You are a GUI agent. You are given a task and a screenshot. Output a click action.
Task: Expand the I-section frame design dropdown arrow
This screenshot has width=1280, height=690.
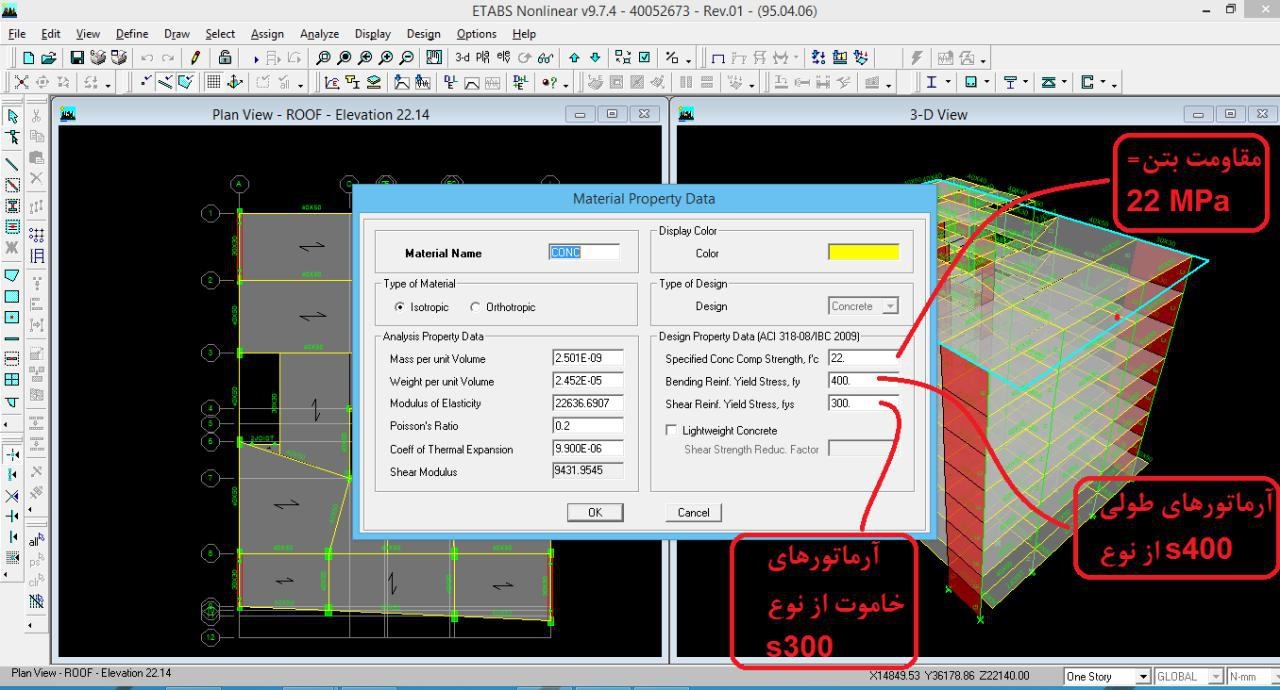(948, 82)
